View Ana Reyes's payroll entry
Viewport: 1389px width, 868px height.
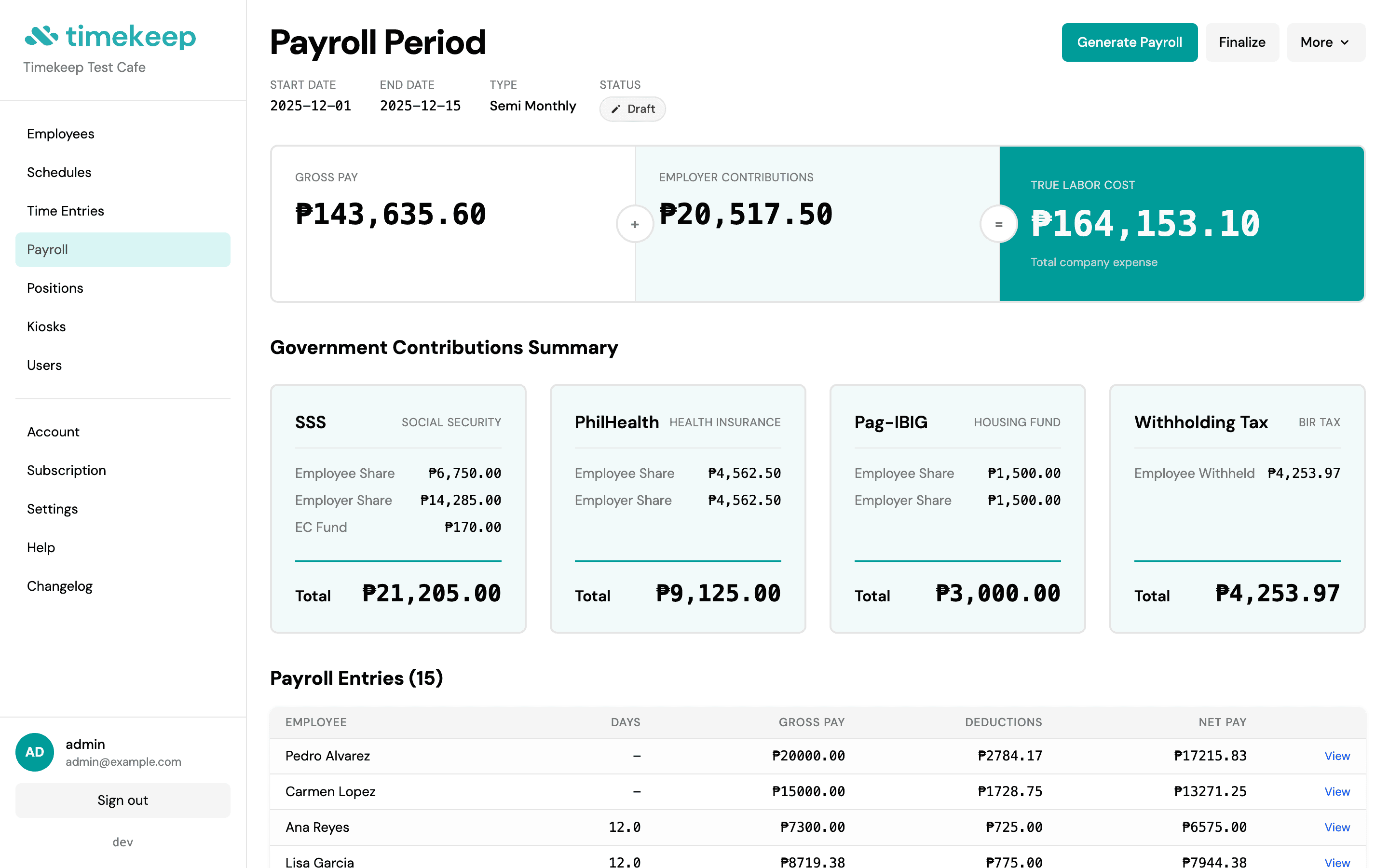[1337, 827]
